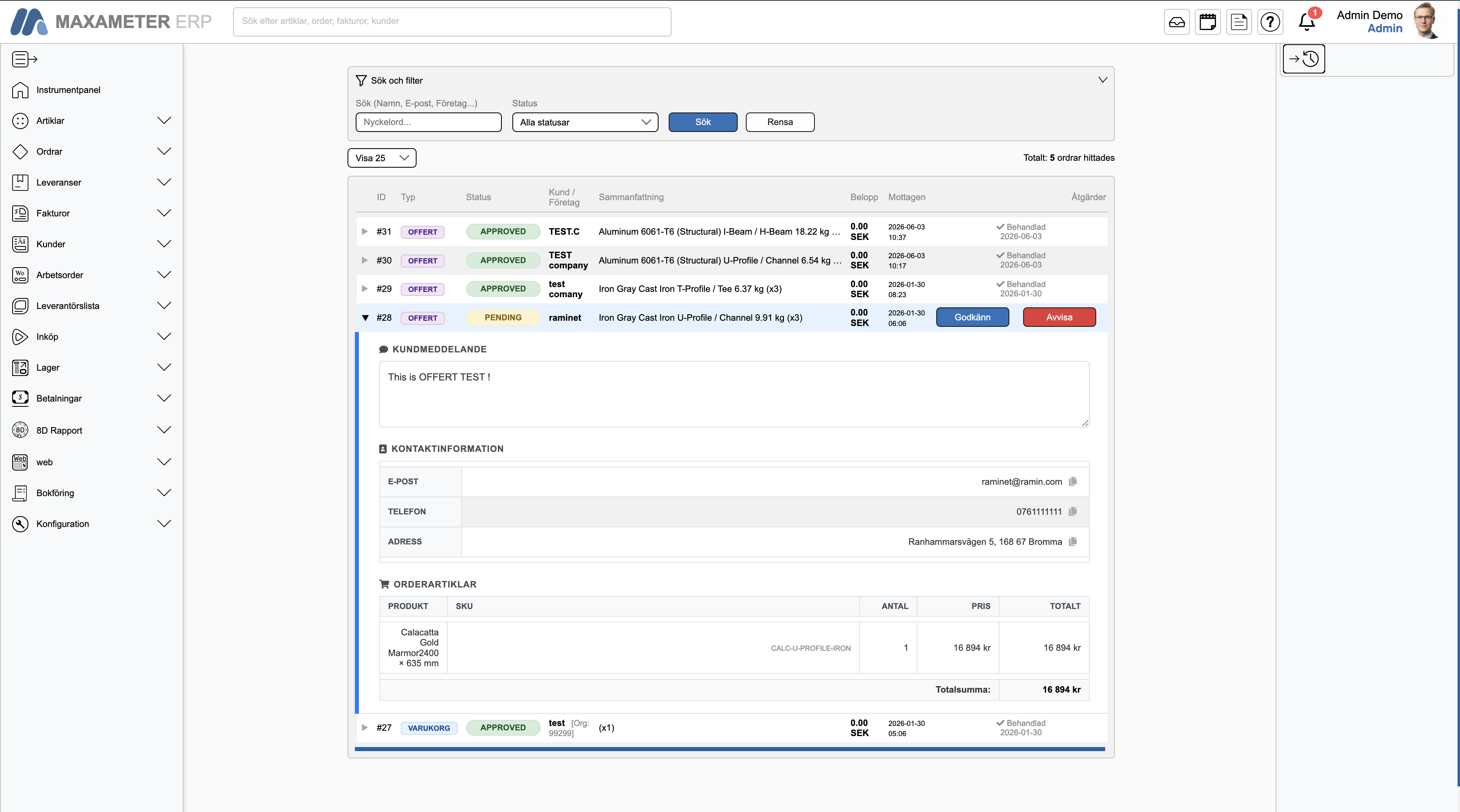Open the history panel clock icon
The image size is (1460, 812).
(1304, 59)
